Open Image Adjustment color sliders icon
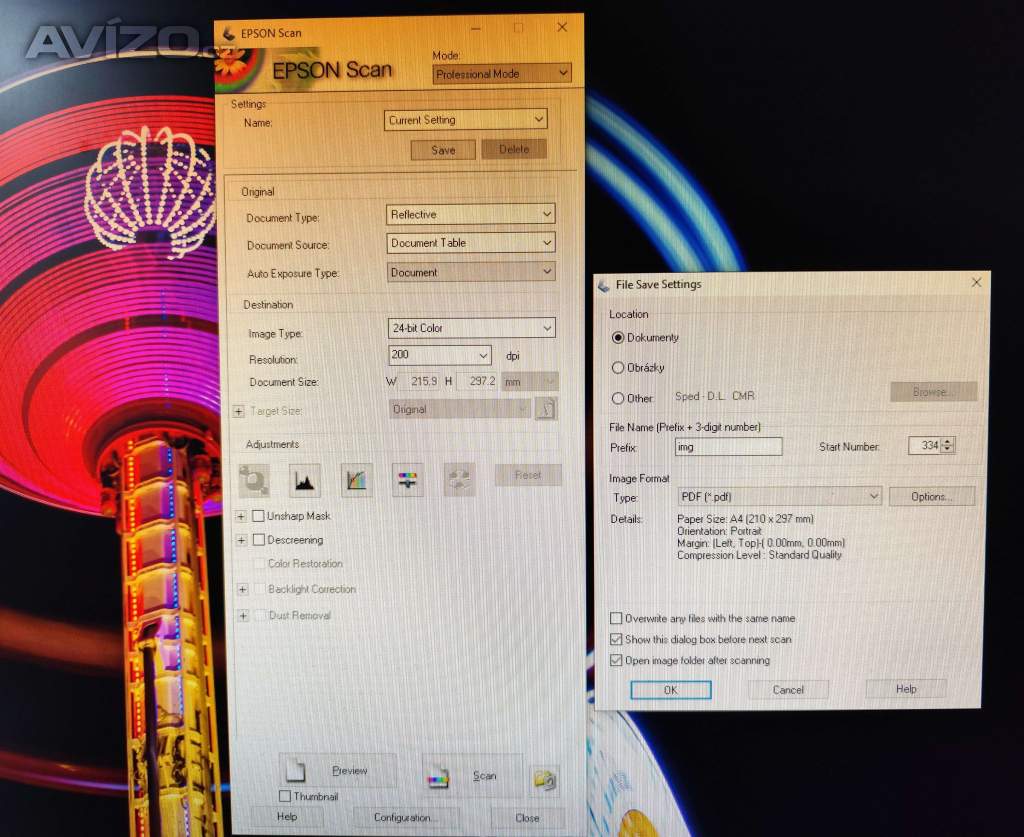This screenshot has height=837, width=1024. pyautogui.click(x=408, y=481)
